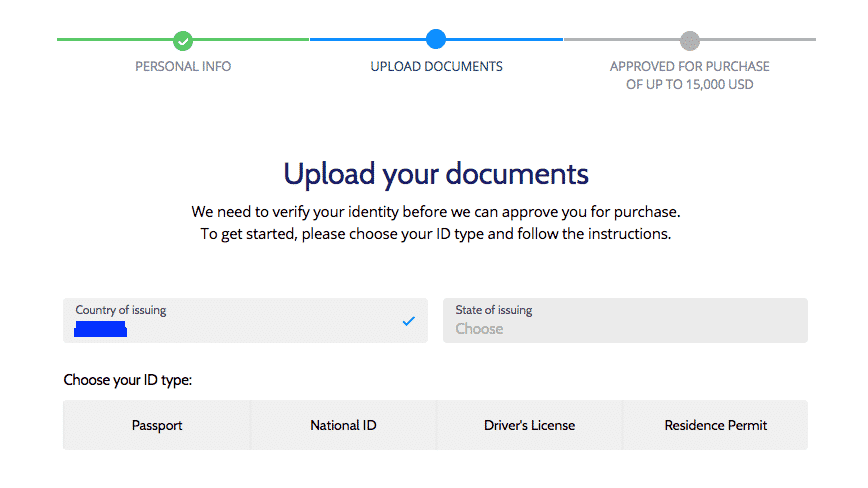868x488 pixels.
Task: Click the blue checkmark in Country field
Action: click(409, 321)
